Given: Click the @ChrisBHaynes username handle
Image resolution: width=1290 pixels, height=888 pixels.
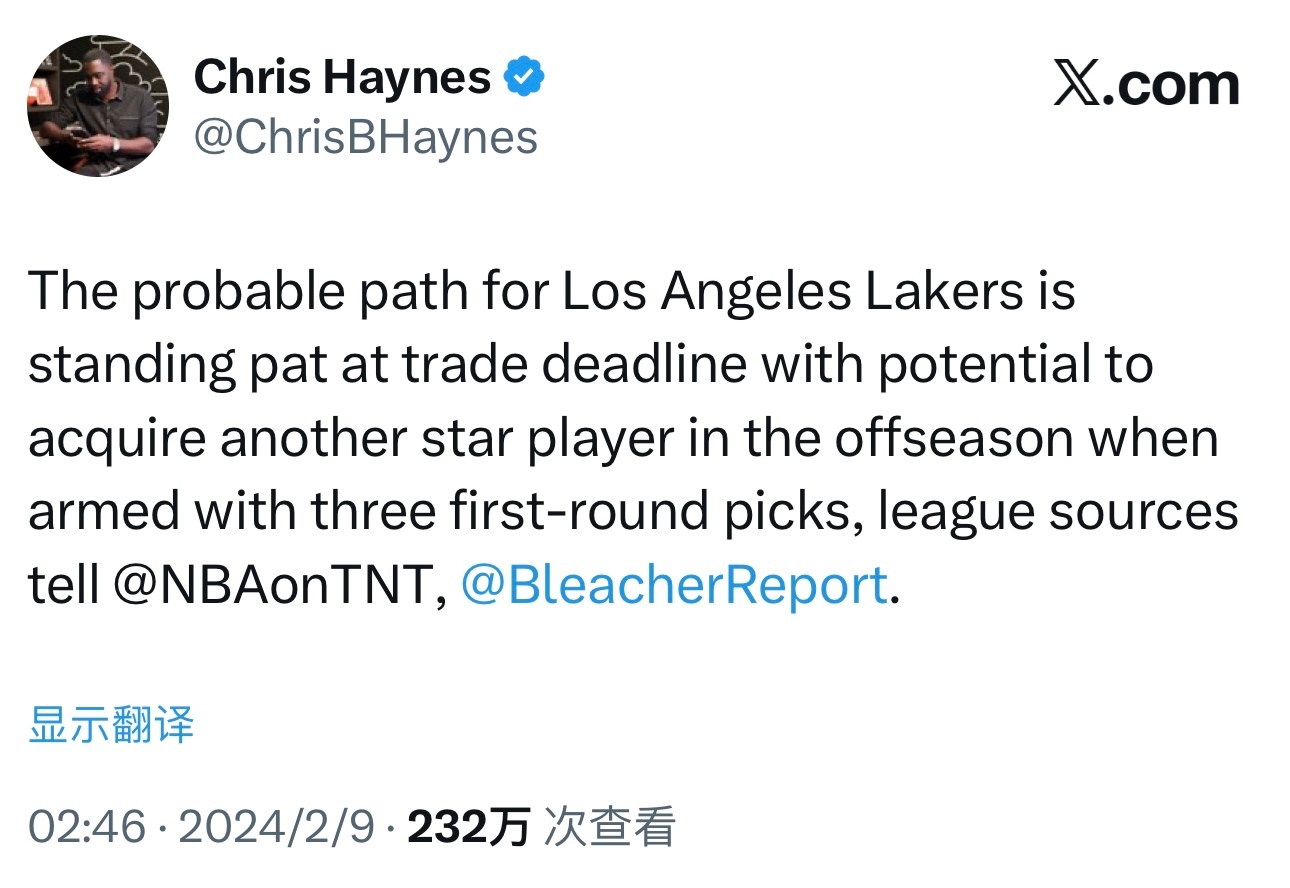Looking at the screenshot, I should pyautogui.click(x=365, y=135).
